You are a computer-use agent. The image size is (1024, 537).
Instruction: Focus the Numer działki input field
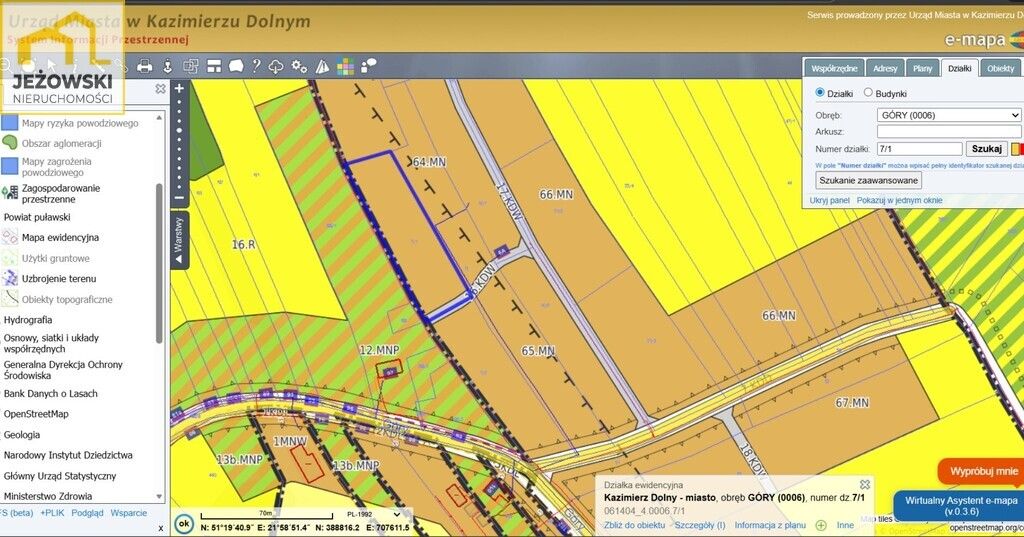920,149
